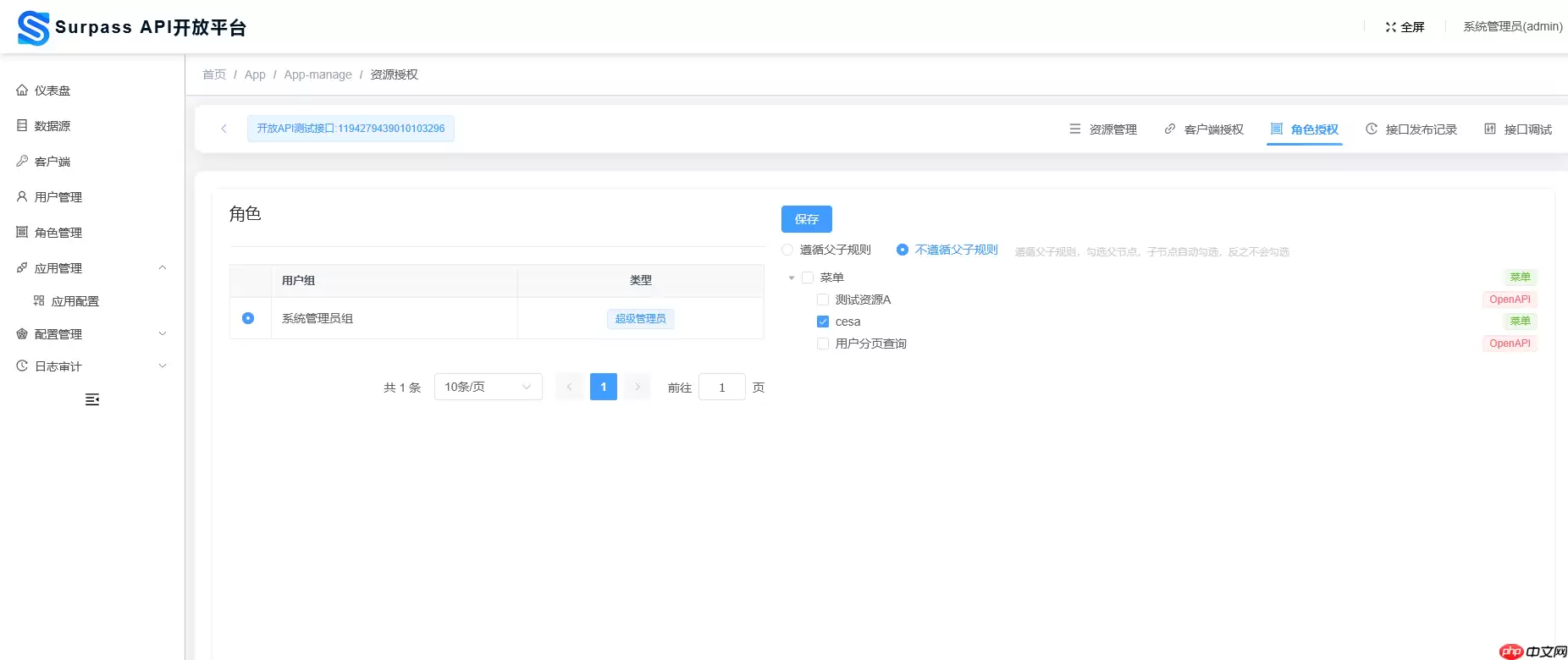The image size is (1568, 660).
Task: Go to the previous pagination page
Action: (569, 387)
